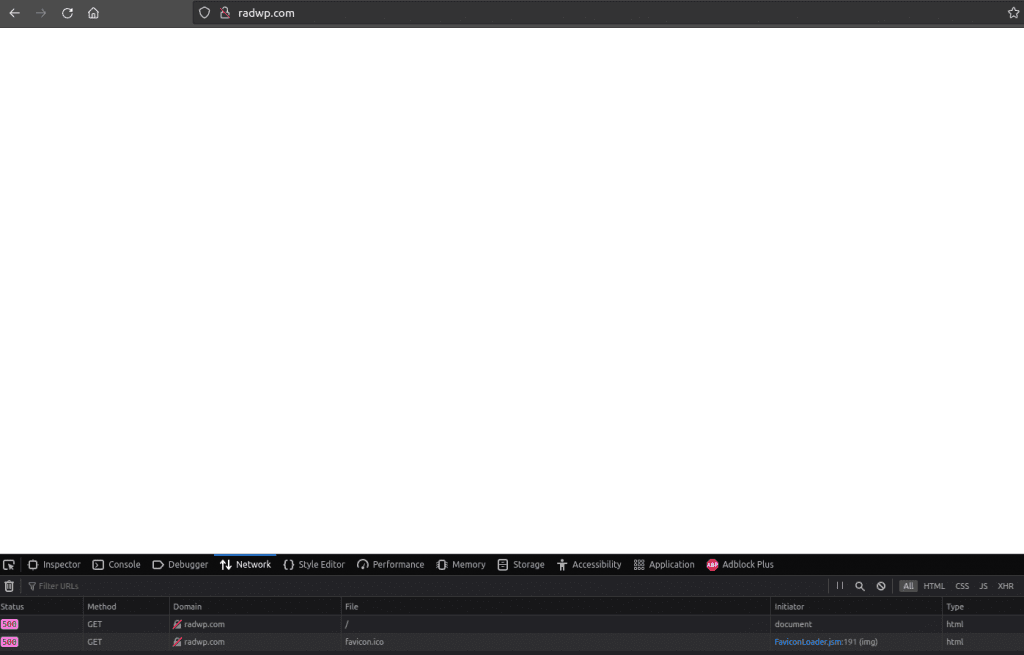Open the FaviconLoader.jsm initiator link
This screenshot has height=655, width=1024.
(x=808, y=642)
